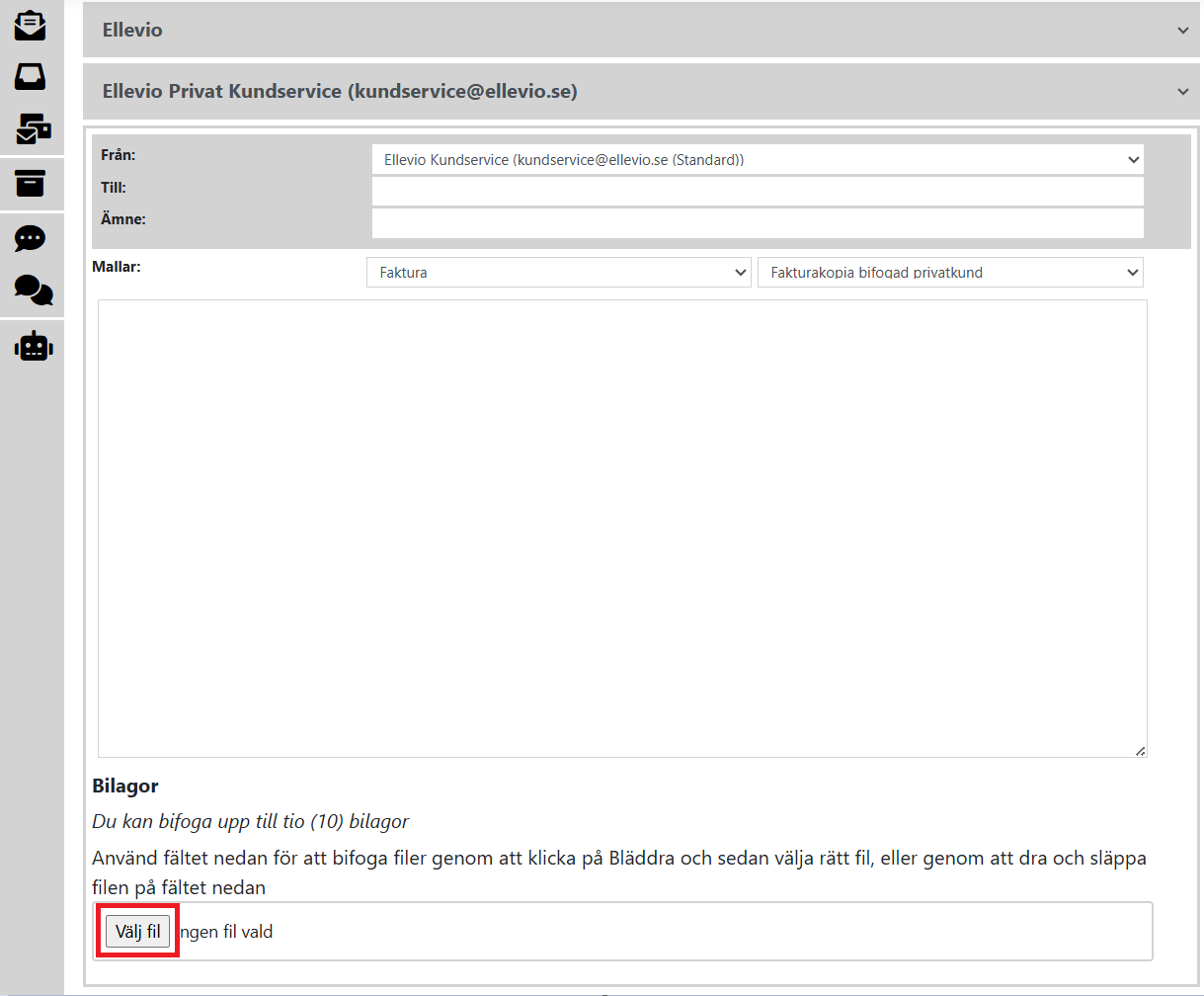Open the Från sender dropdown
This screenshot has height=996, width=1204.
click(758, 159)
